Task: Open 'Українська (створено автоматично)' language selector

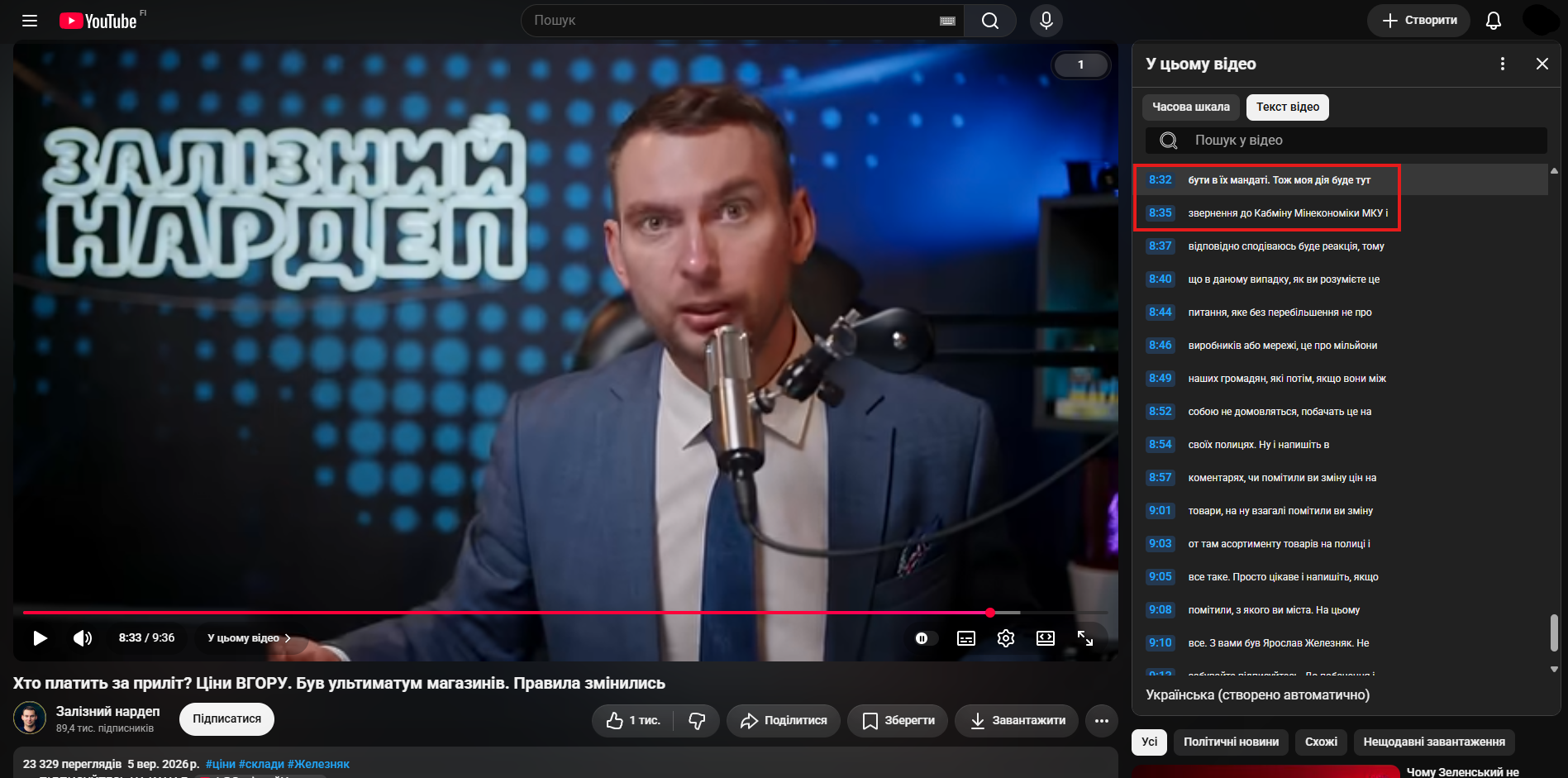Action: (1257, 695)
